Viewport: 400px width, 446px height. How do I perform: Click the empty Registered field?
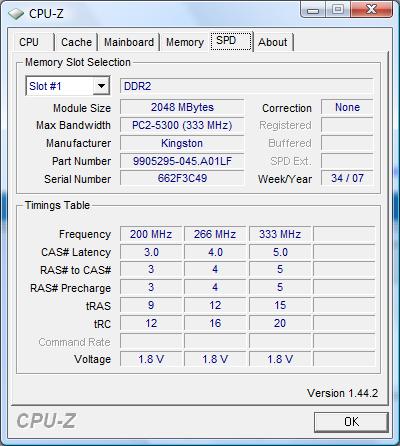347,125
